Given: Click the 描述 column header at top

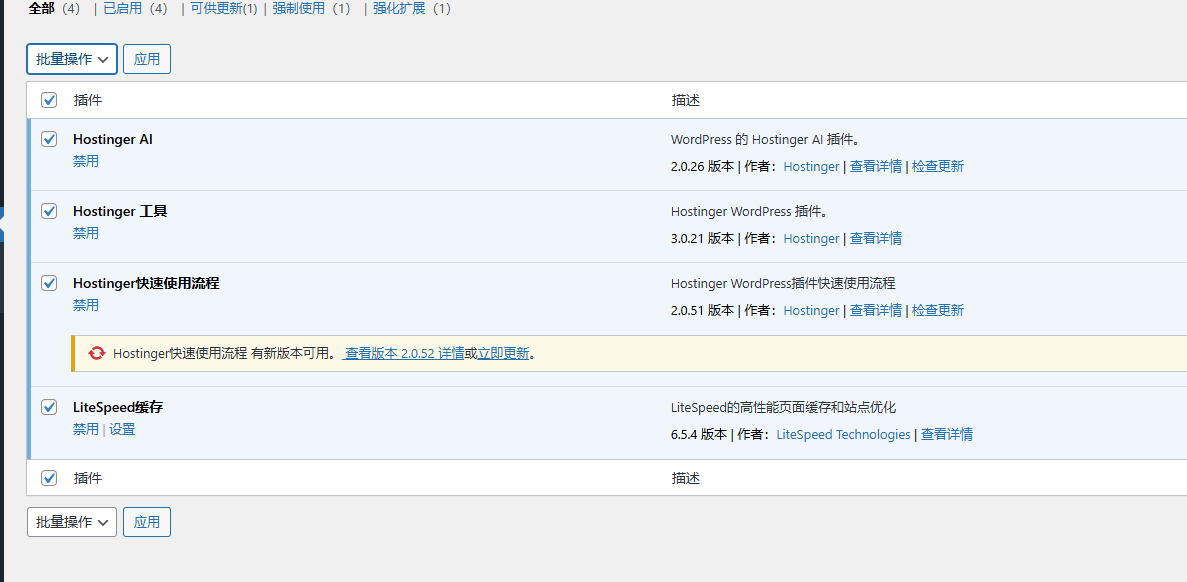Looking at the screenshot, I should (685, 100).
